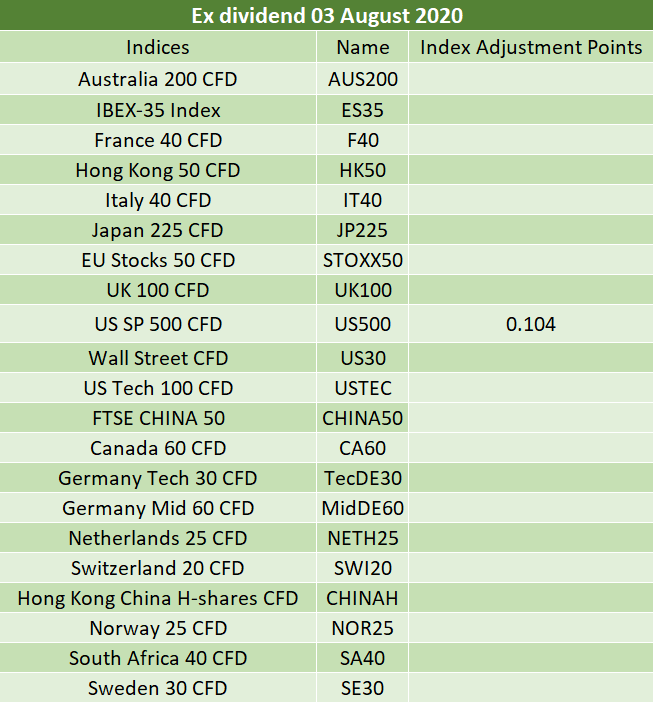
Task: Click the SE30 name cell
Action: pos(362,688)
